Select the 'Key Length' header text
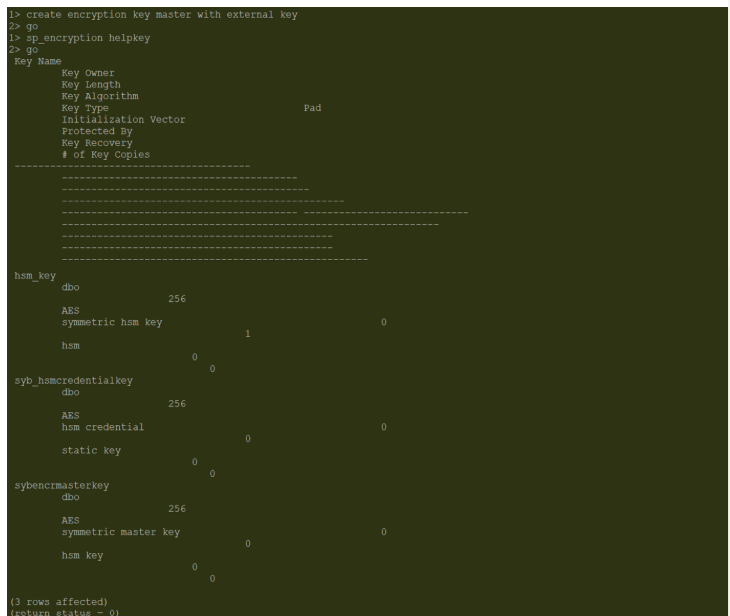The width and height of the screenshot is (730, 616). coord(91,85)
